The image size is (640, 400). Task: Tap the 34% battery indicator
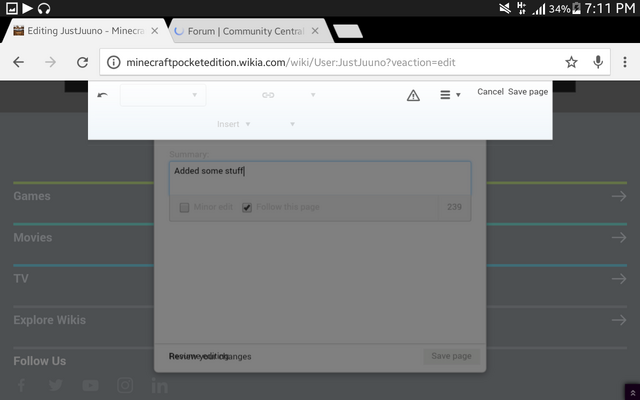pos(564,9)
